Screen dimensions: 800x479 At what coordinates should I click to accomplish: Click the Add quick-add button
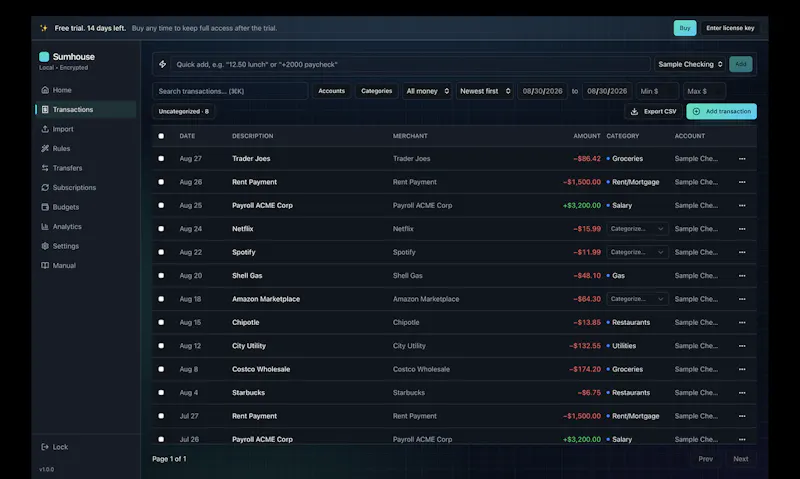741,64
